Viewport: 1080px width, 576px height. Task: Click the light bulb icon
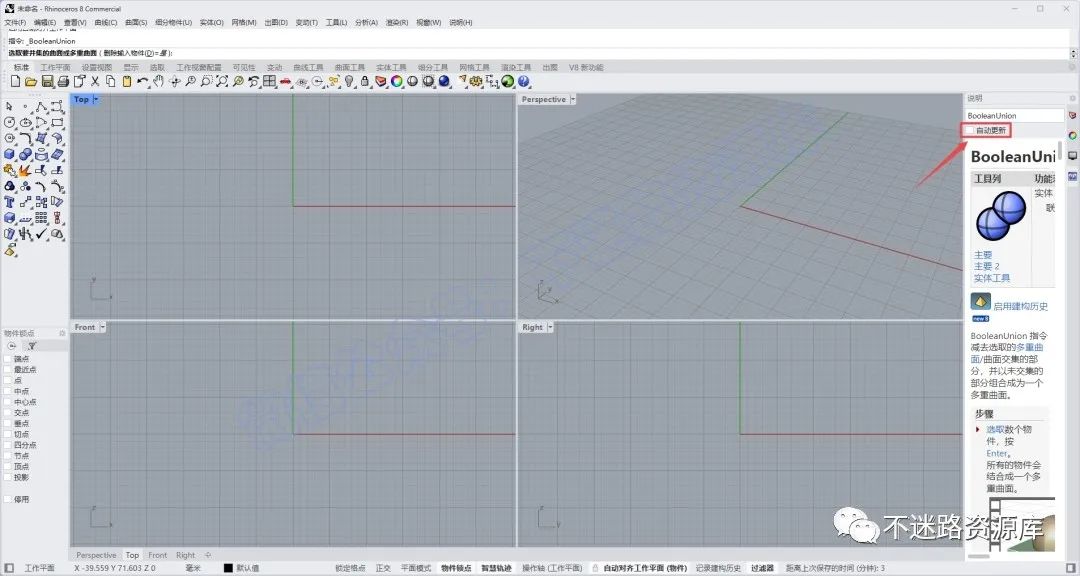(x=349, y=81)
